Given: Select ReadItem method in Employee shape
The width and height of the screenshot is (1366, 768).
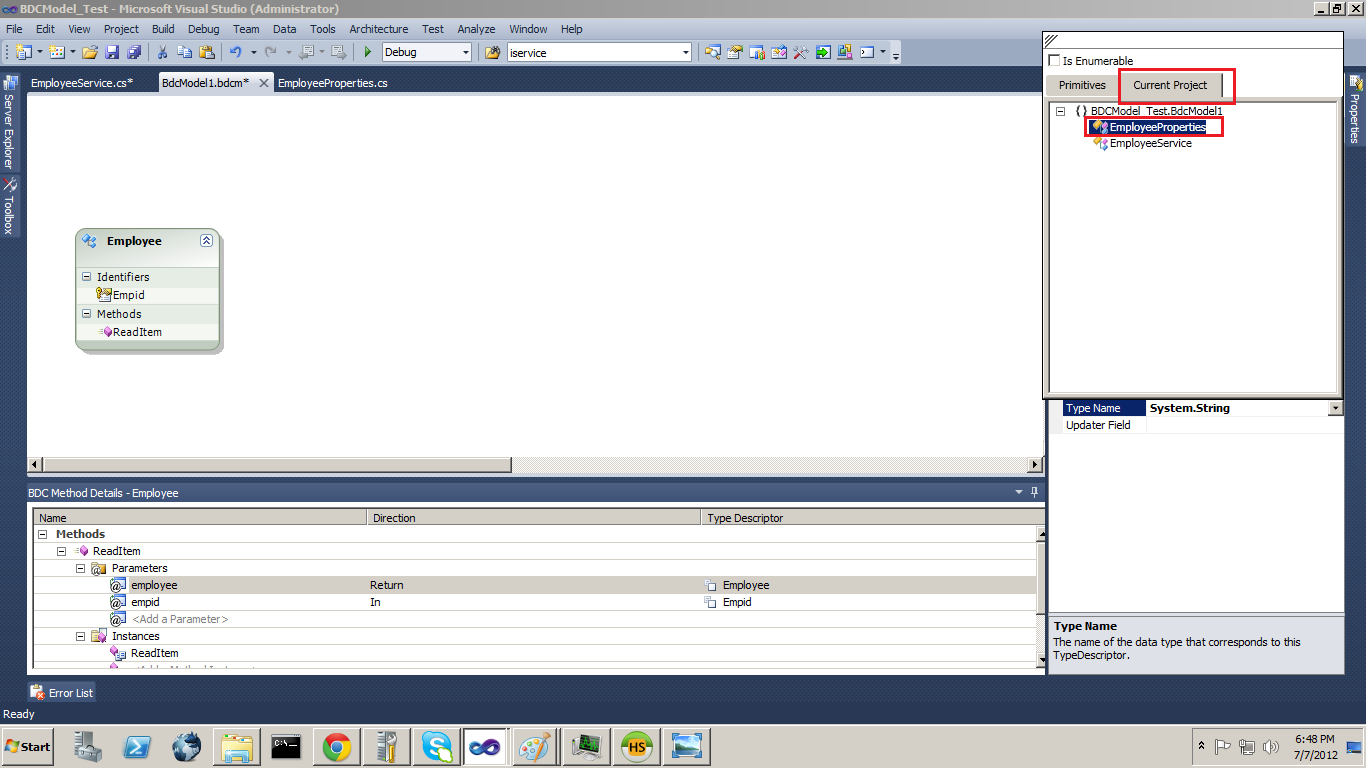Looking at the screenshot, I should pyautogui.click(x=137, y=332).
